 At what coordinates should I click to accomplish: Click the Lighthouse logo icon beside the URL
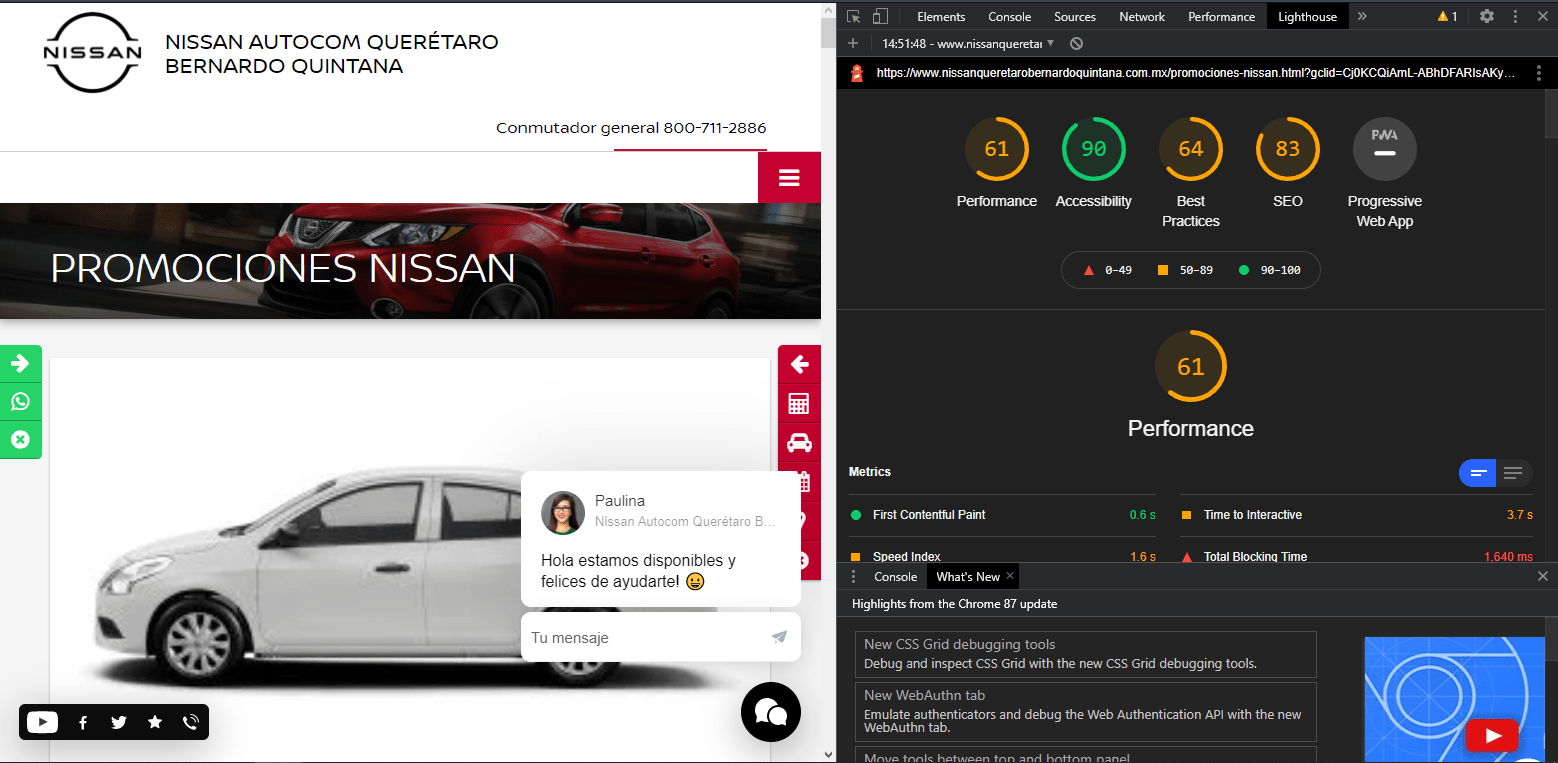coord(857,73)
